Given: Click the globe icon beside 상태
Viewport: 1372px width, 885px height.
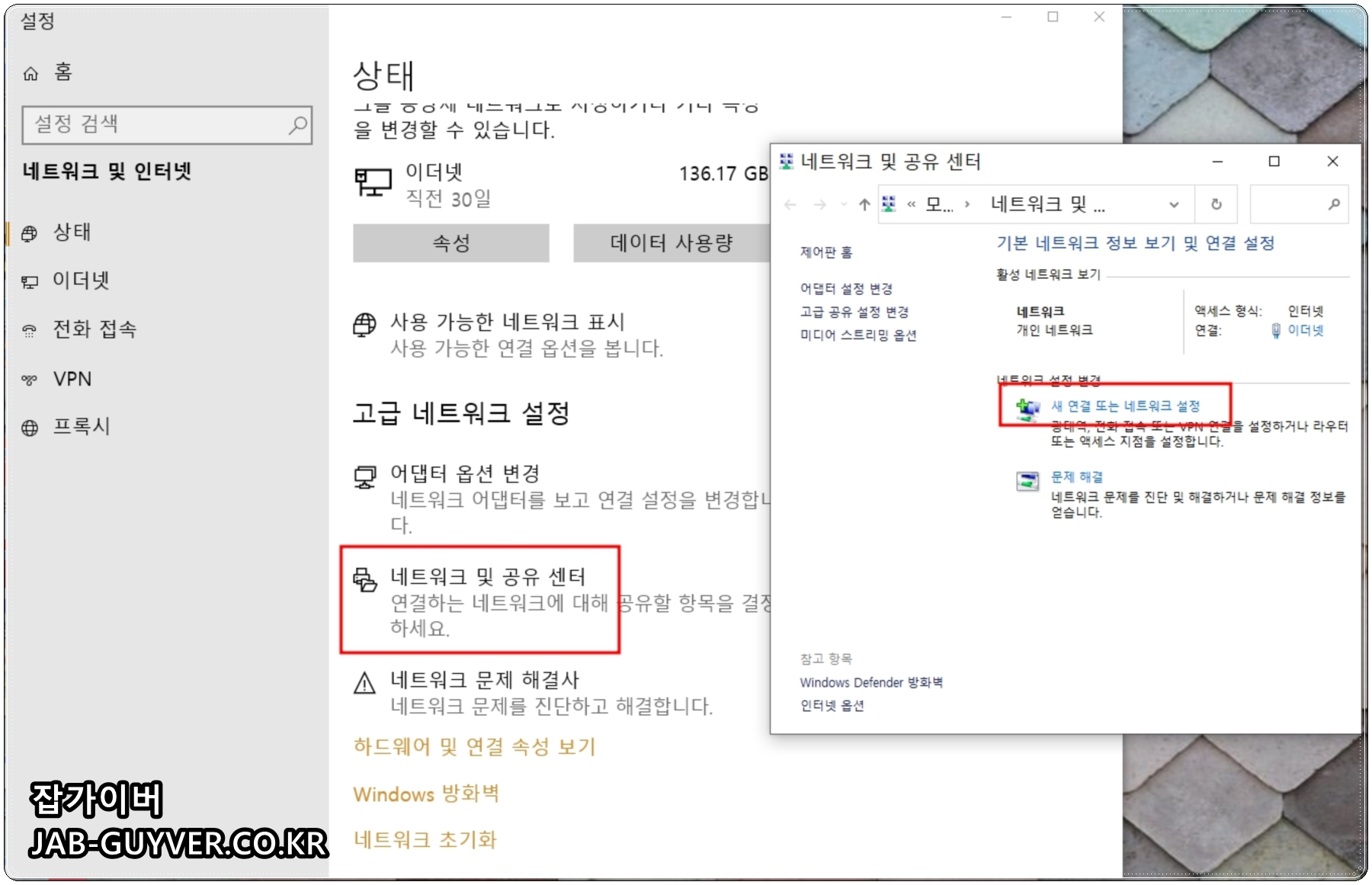Looking at the screenshot, I should [30, 233].
